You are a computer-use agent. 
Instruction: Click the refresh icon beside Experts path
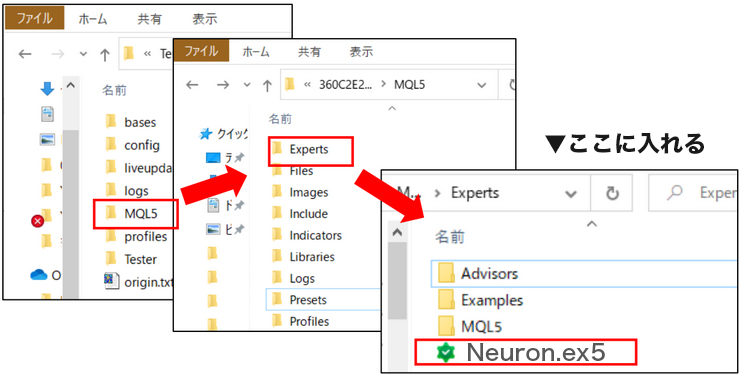tap(612, 193)
